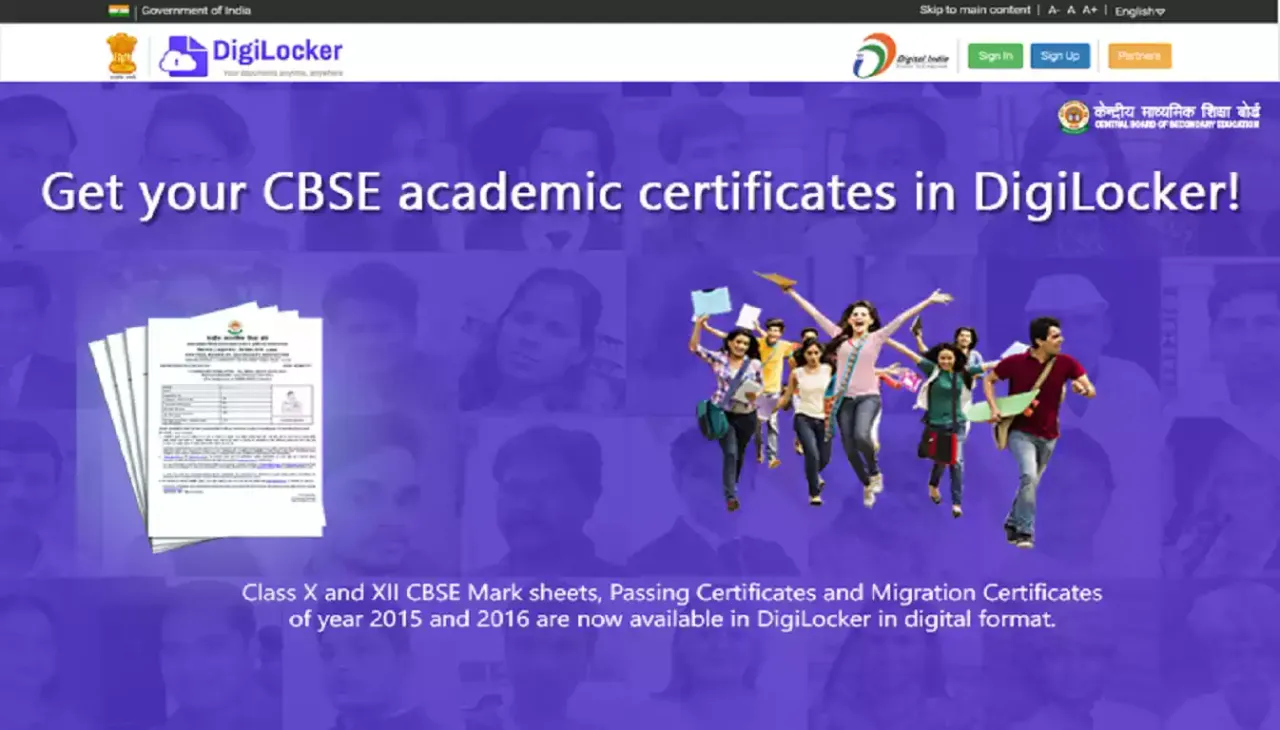Image resolution: width=1280 pixels, height=730 pixels.
Task: Click the mark sheet documents image
Action: pos(208,427)
